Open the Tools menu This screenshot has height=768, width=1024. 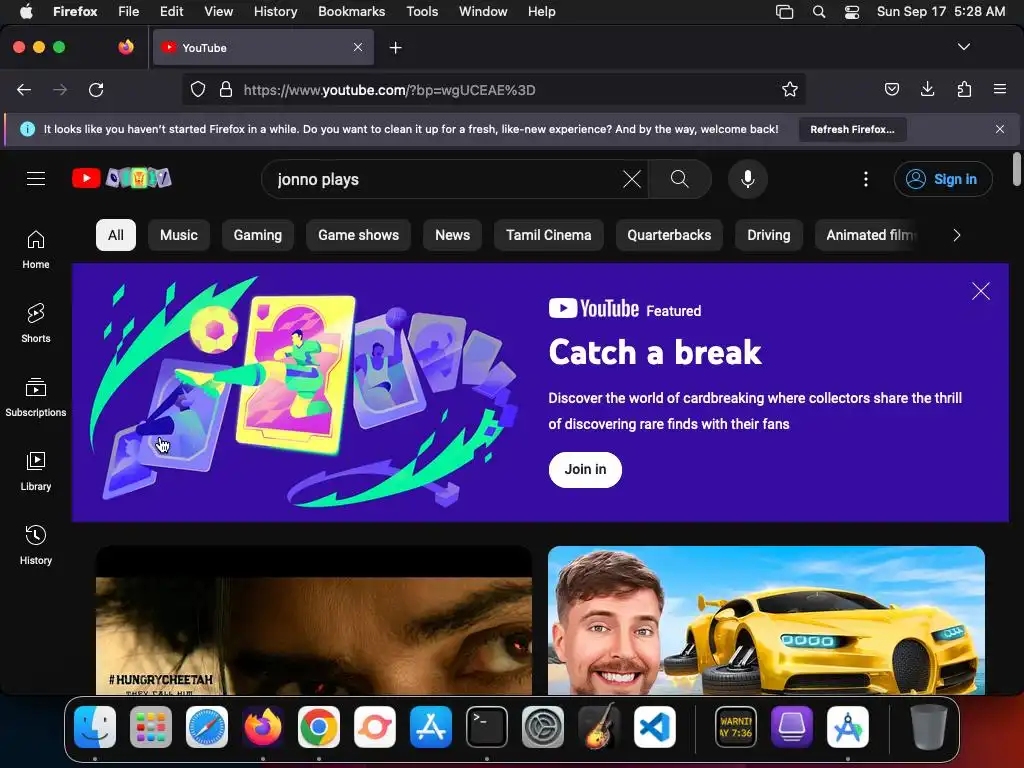[422, 12]
